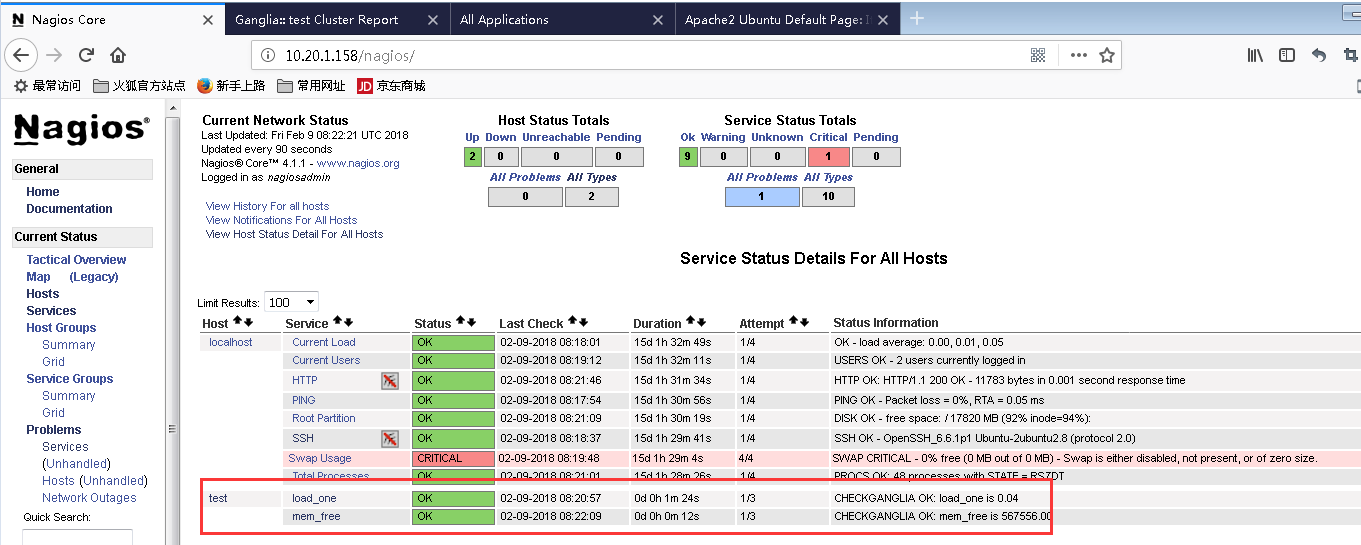Click the notifications disabled icon beside SSH
This screenshot has height=545, width=1361.
pyautogui.click(x=390, y=438)
